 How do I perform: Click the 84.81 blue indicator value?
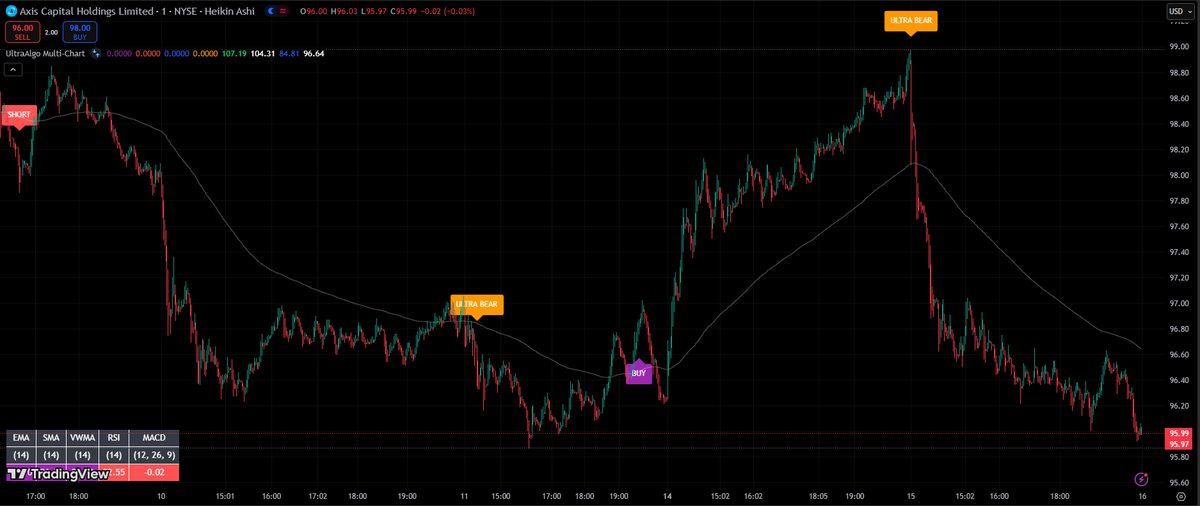(x=289, y=52)
